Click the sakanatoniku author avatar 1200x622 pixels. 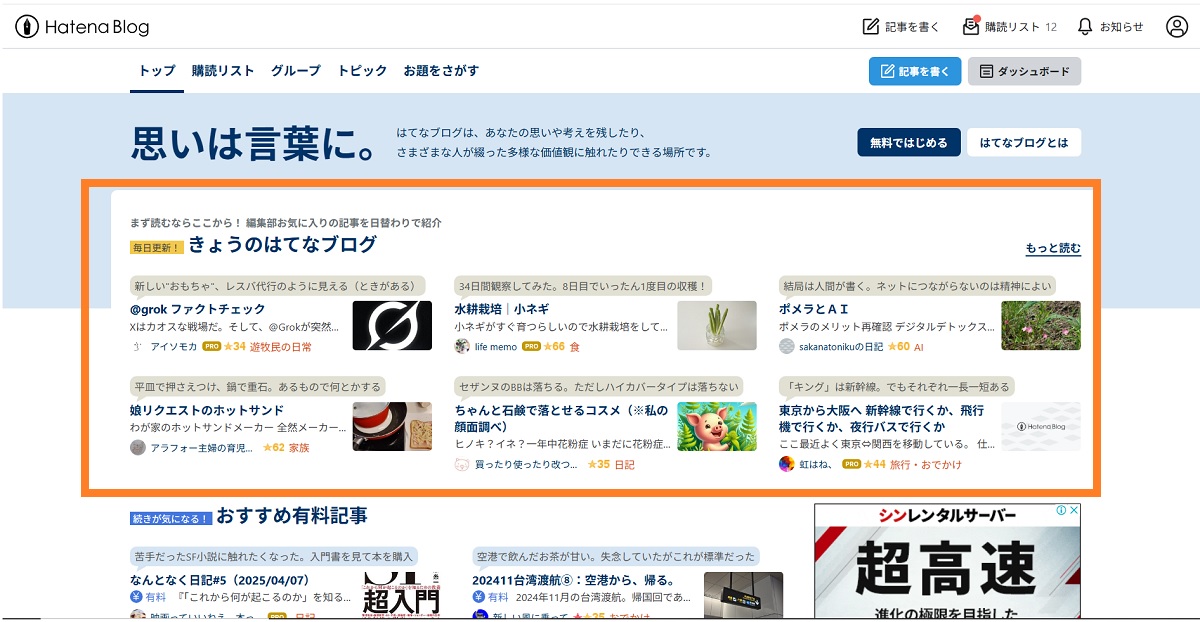(787, 347)
